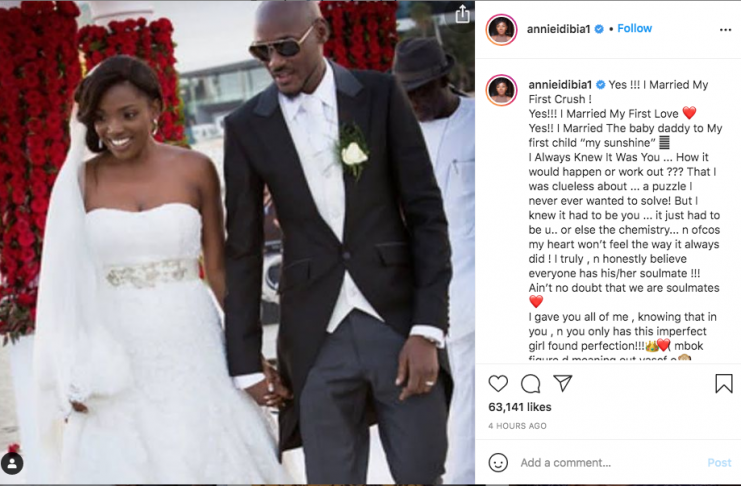The image size is (741, 486).
Task: Click the tagged people icon on photo
Action: [12, 463]
